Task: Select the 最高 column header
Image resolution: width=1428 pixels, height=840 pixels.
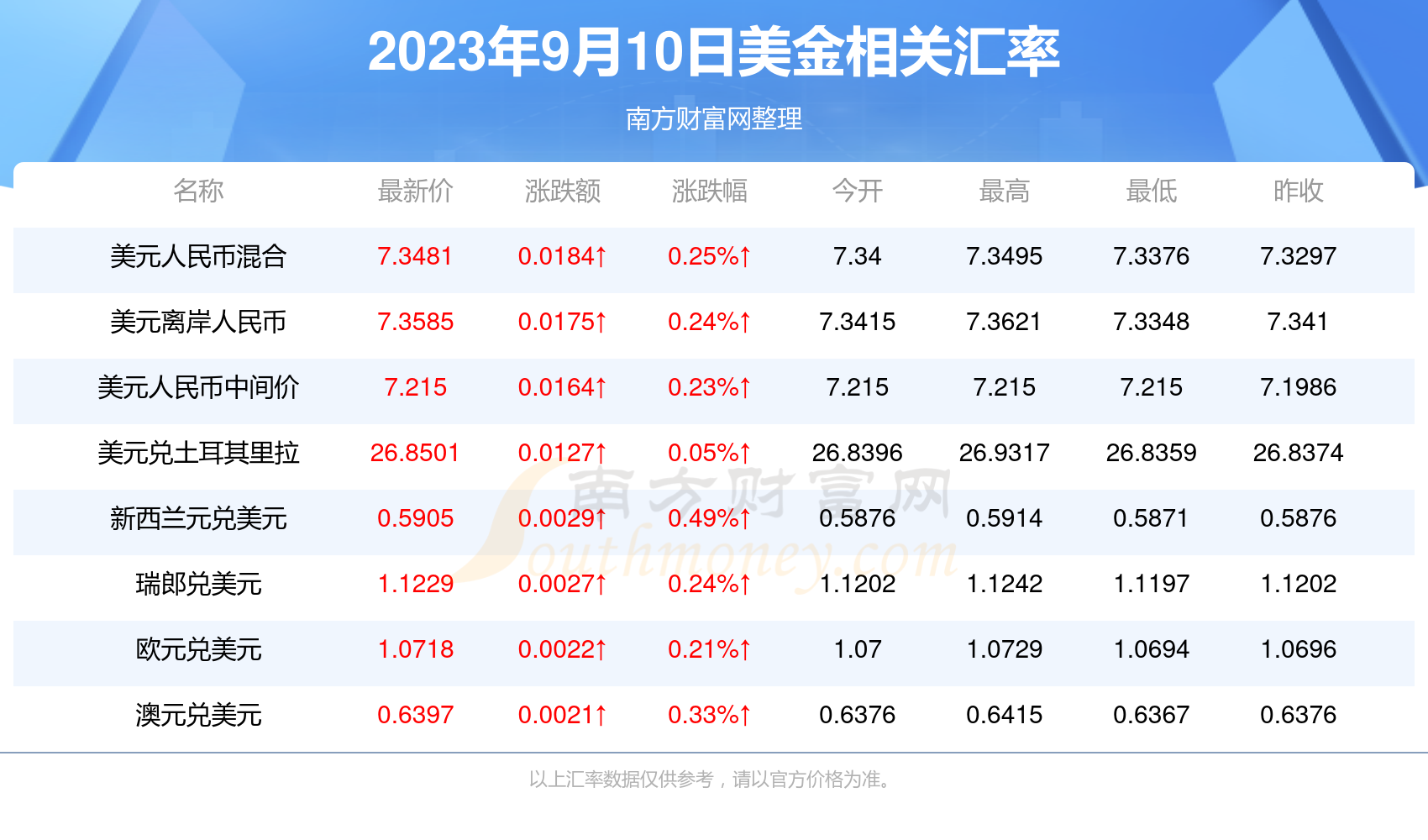Action: tap(1005, 191)
